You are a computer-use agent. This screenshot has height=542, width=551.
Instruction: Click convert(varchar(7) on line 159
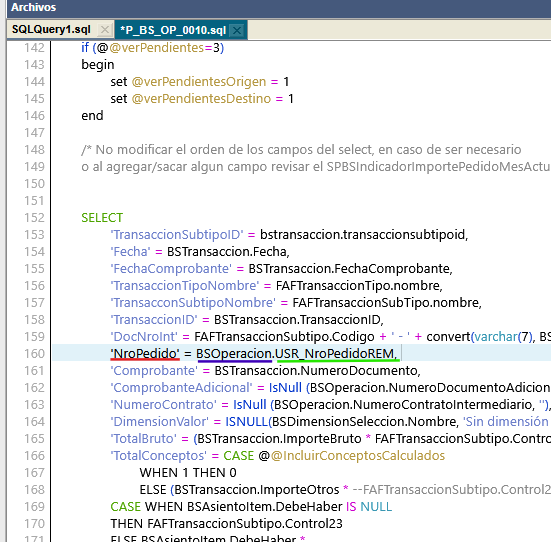(x=479, y=337)
